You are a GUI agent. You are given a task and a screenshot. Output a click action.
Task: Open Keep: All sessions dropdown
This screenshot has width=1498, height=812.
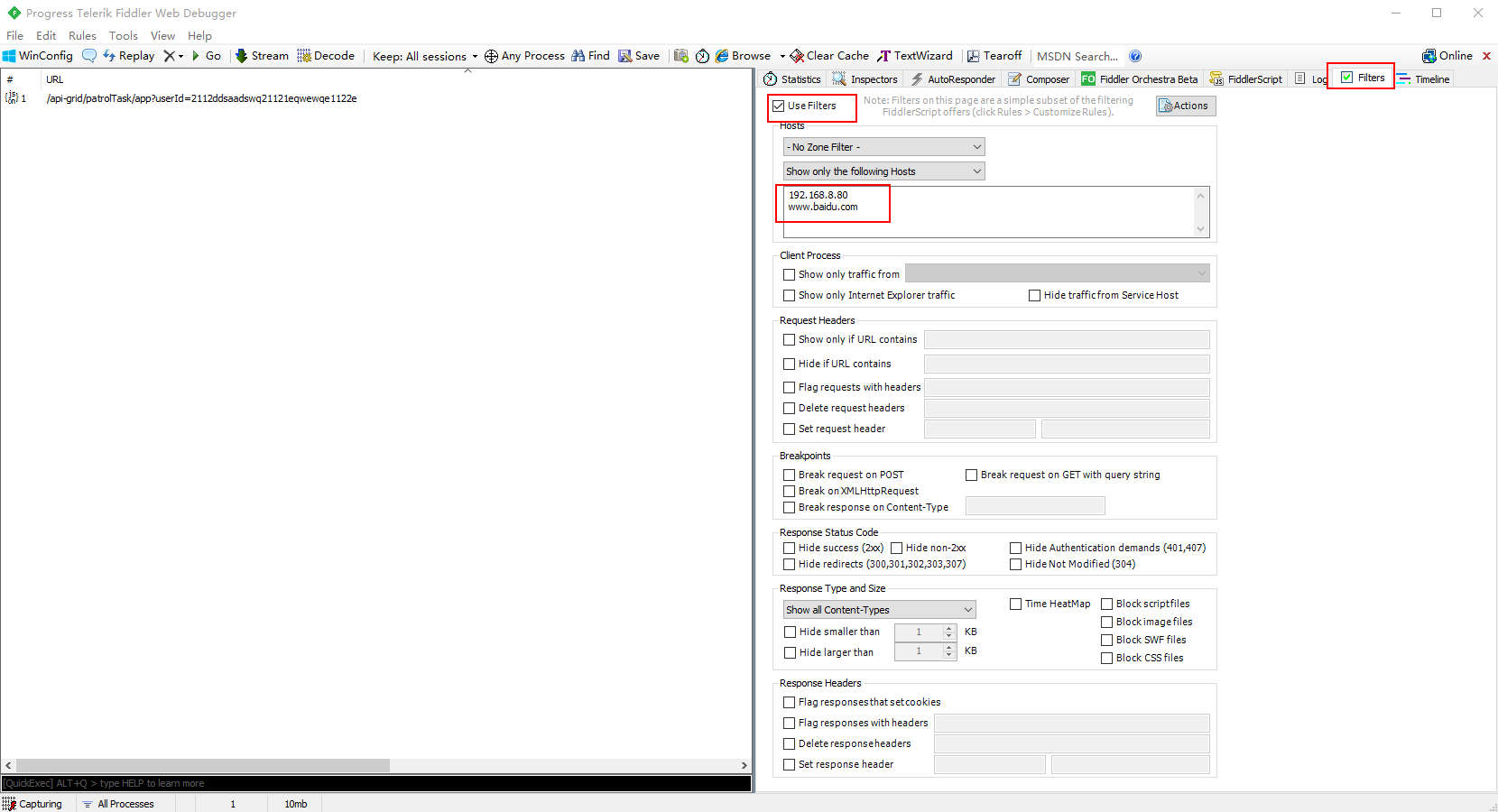point(425,56)
